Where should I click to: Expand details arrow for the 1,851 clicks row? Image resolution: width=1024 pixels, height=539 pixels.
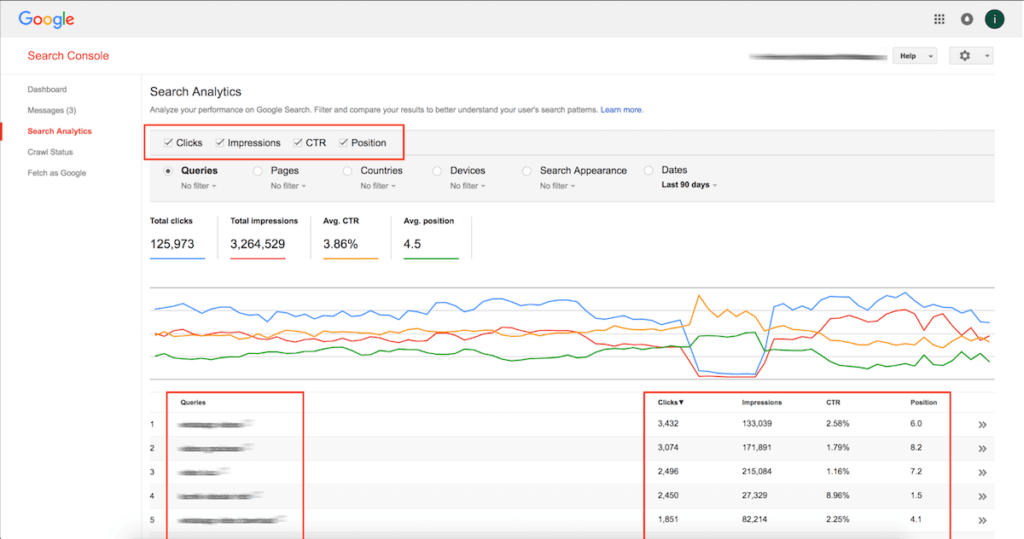(x=982, y=521)
